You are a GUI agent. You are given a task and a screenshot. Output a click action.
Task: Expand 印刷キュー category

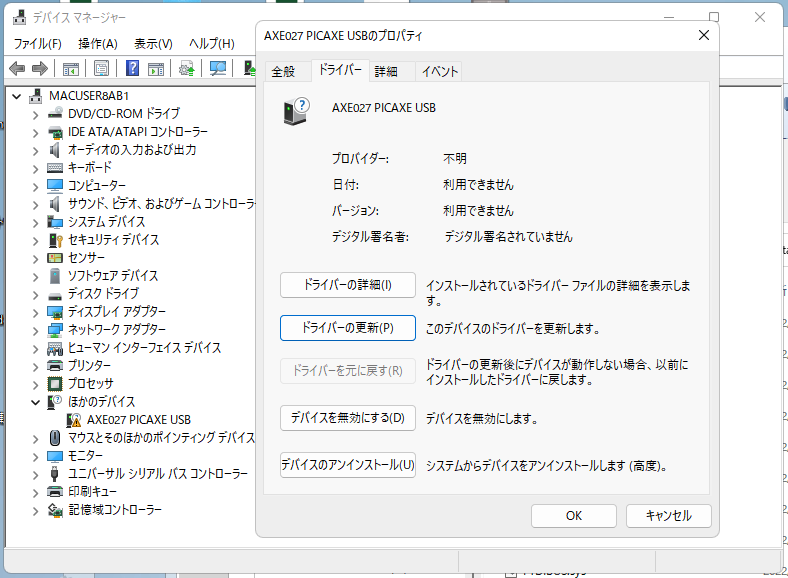coord(35,493)
